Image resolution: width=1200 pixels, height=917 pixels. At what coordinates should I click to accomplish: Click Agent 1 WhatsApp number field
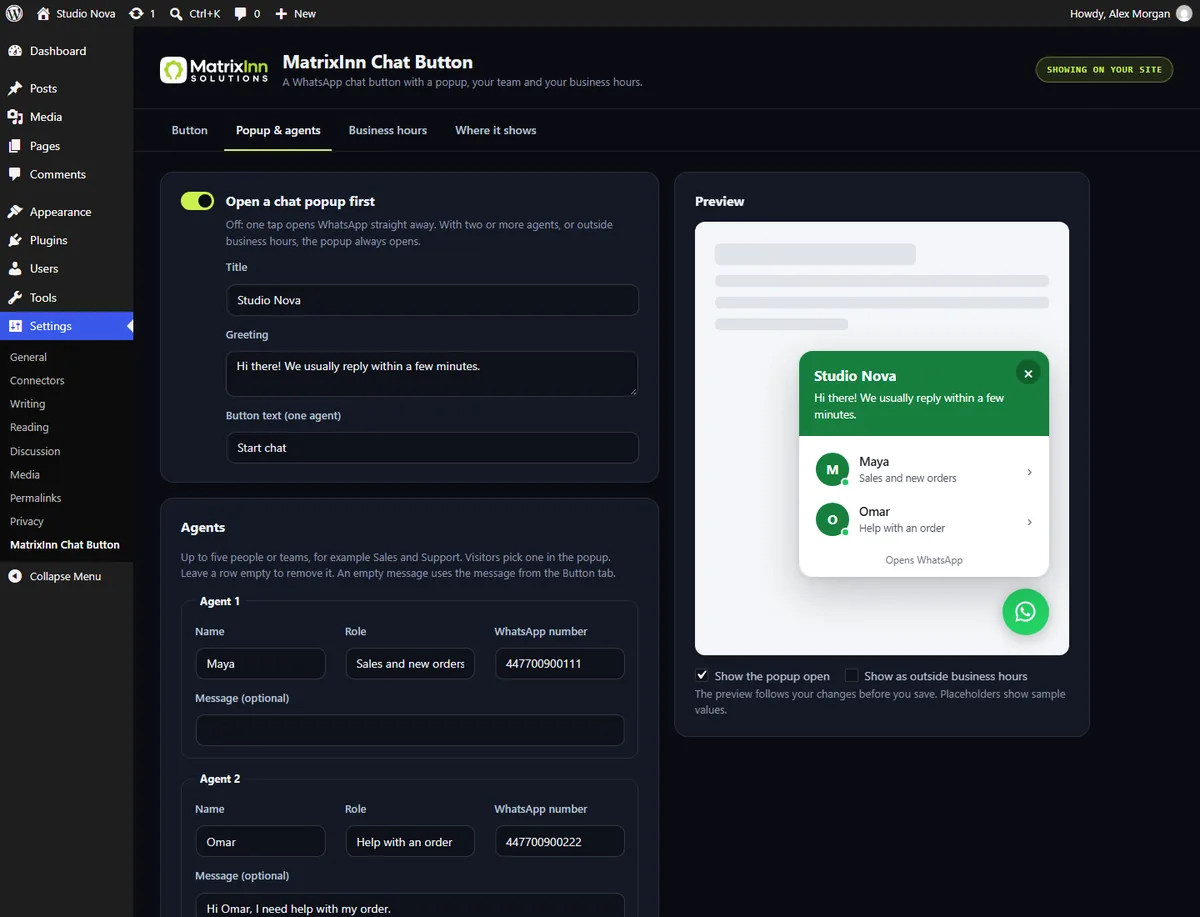point(560,664)
